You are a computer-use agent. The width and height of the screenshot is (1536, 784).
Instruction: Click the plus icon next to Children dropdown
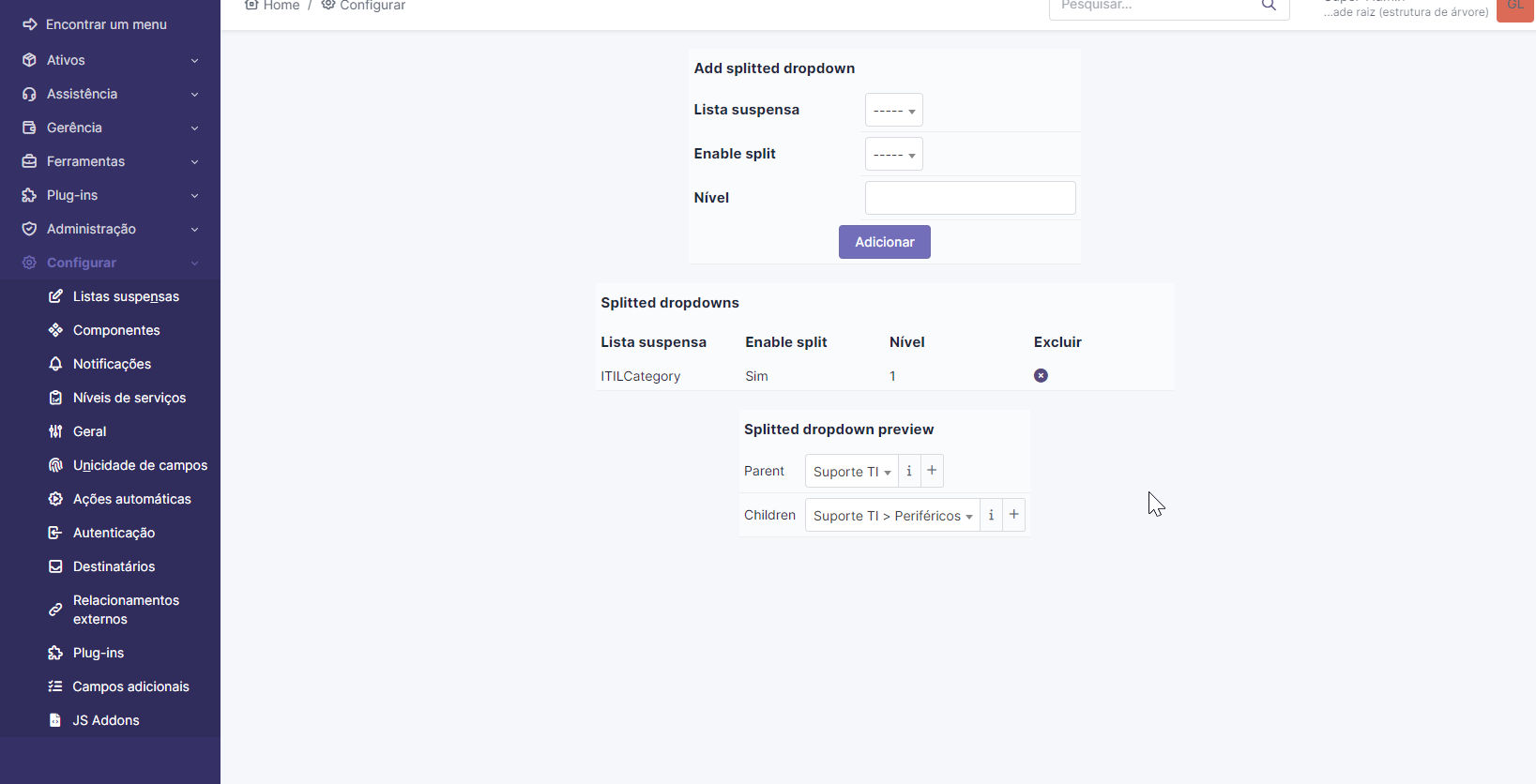1014,515
